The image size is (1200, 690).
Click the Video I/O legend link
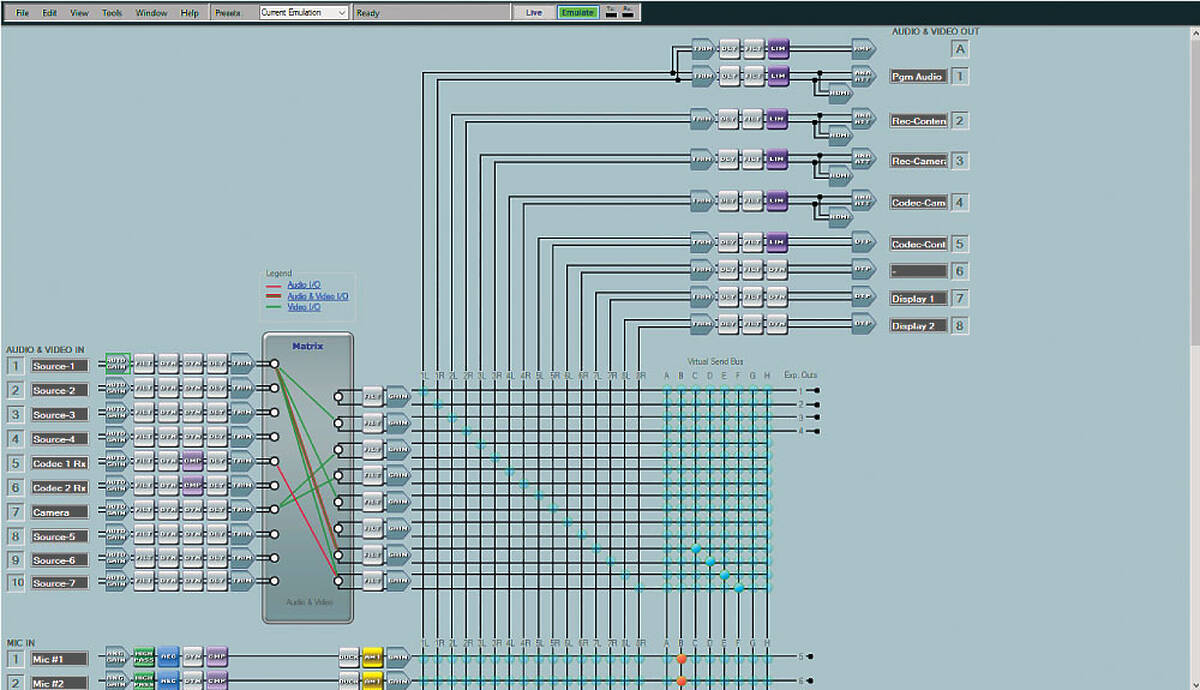(x=304, y=308)
